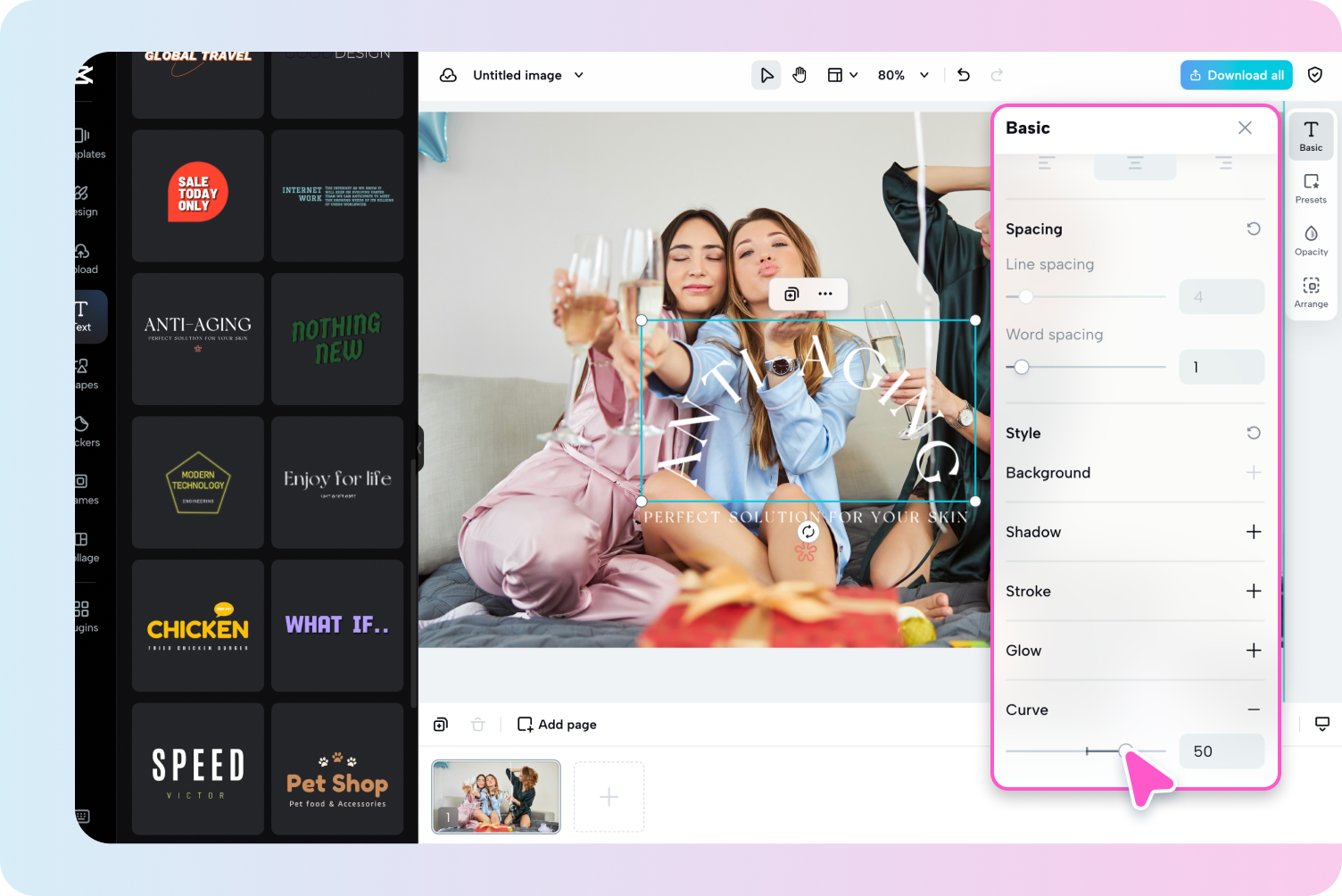The width and height of the screenshot is (1342, 896).
Task: Select the hand pan tool
Action: (x=799, y=75)
